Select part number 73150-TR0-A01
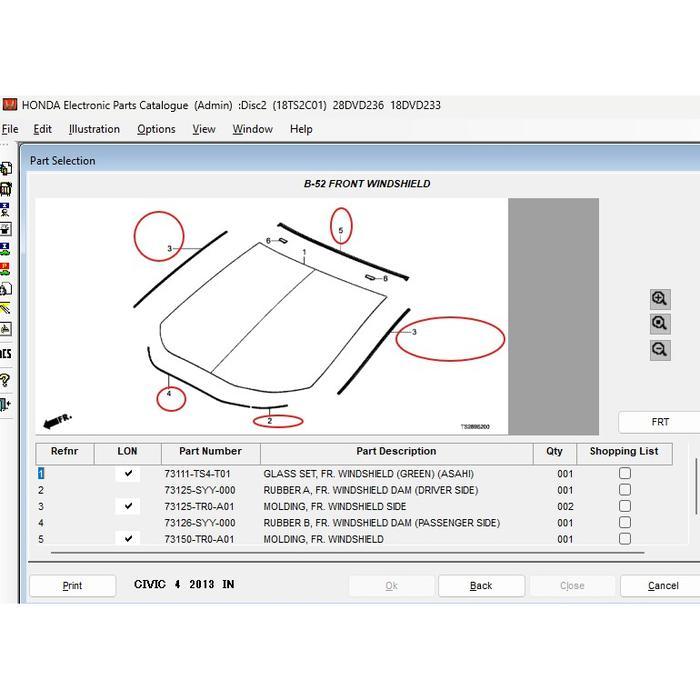 199,539
